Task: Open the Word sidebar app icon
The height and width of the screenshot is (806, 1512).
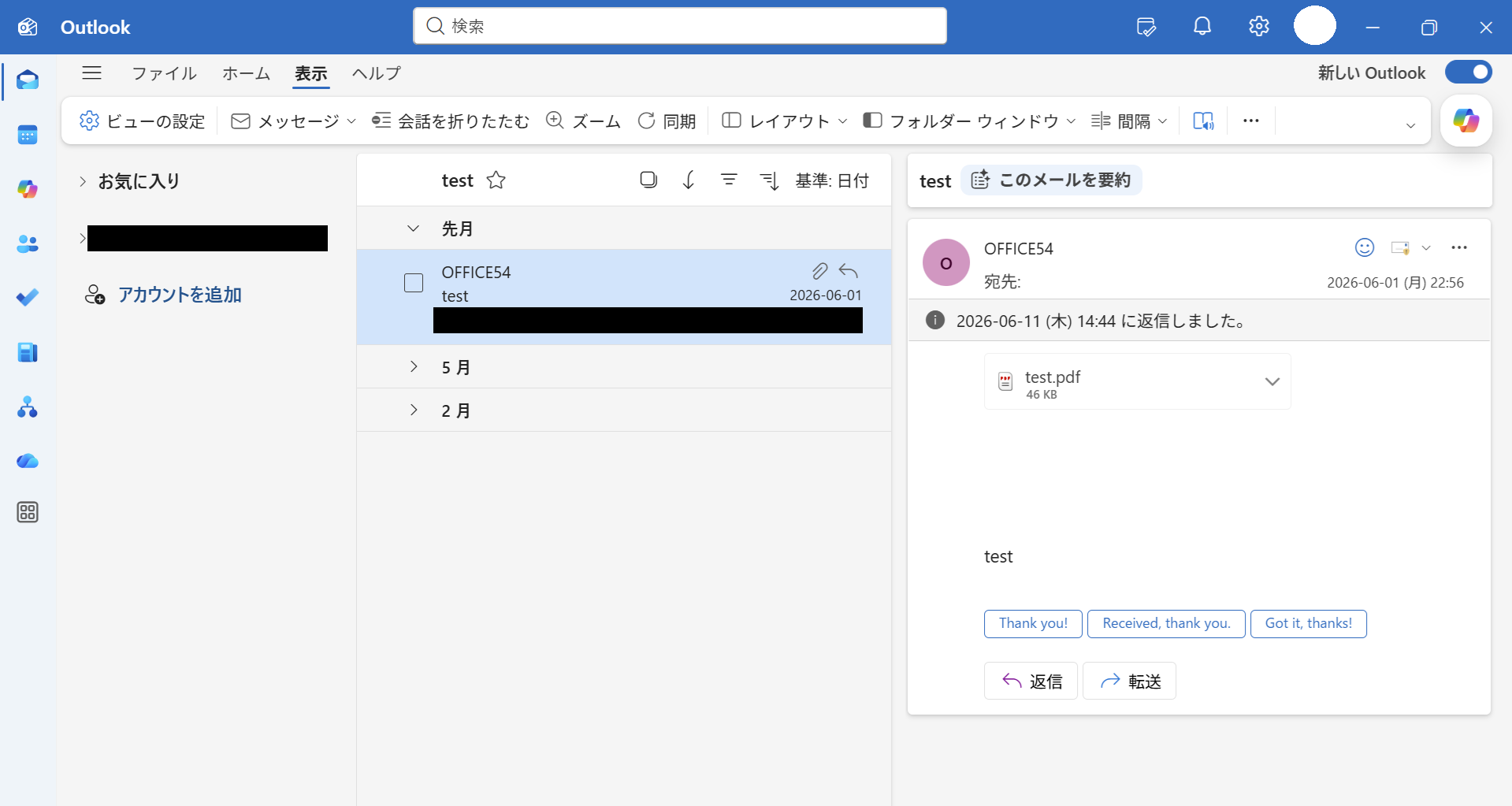Action: [28, 352]
